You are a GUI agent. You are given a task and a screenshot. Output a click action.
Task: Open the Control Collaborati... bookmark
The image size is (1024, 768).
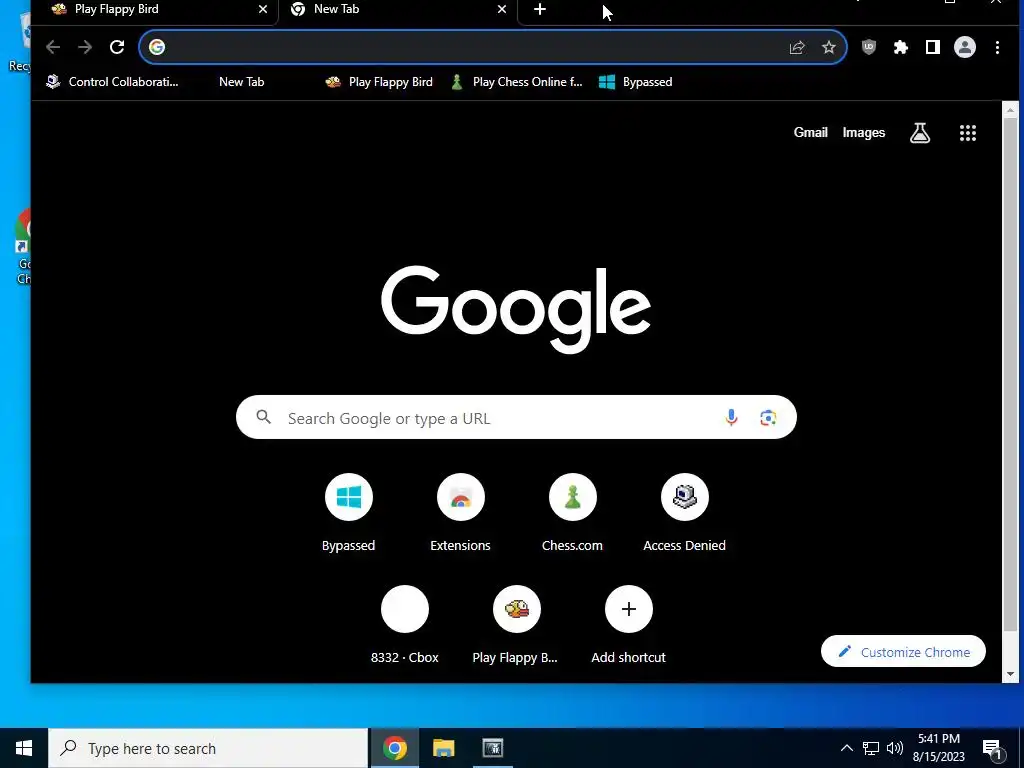(112, 82)
